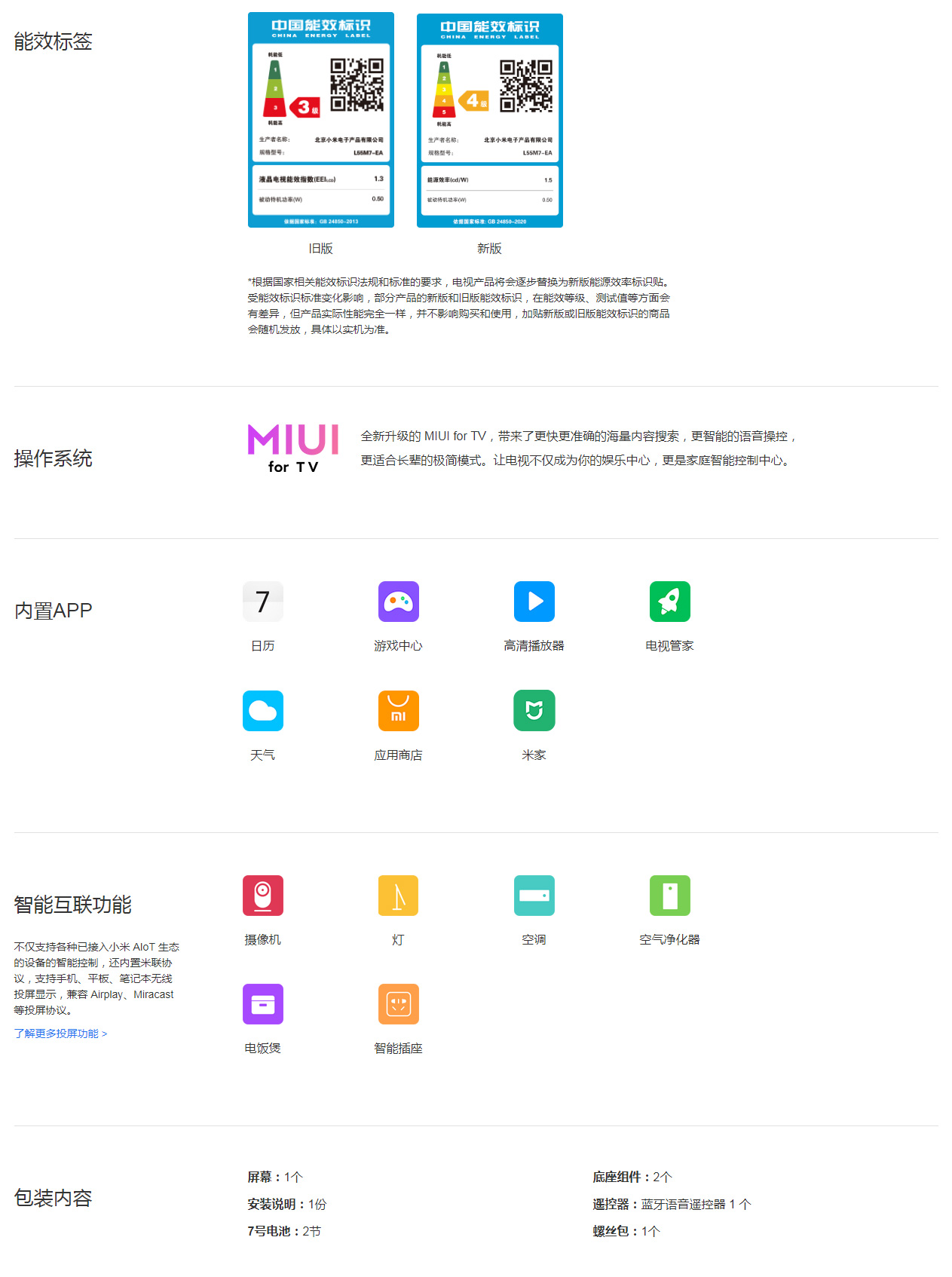The height and width of the screenshot is (1277, 952).
Task: Open the Weather (天气) cloud icon
Action: pos(262,711)
